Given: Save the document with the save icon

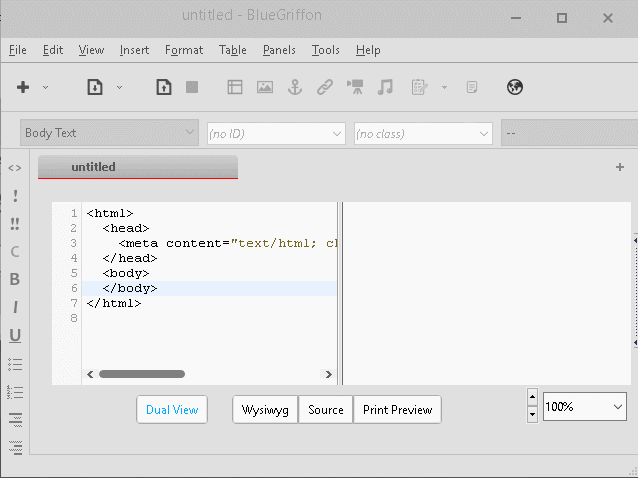Looking at the screenshot, I should tap(164, 87).
